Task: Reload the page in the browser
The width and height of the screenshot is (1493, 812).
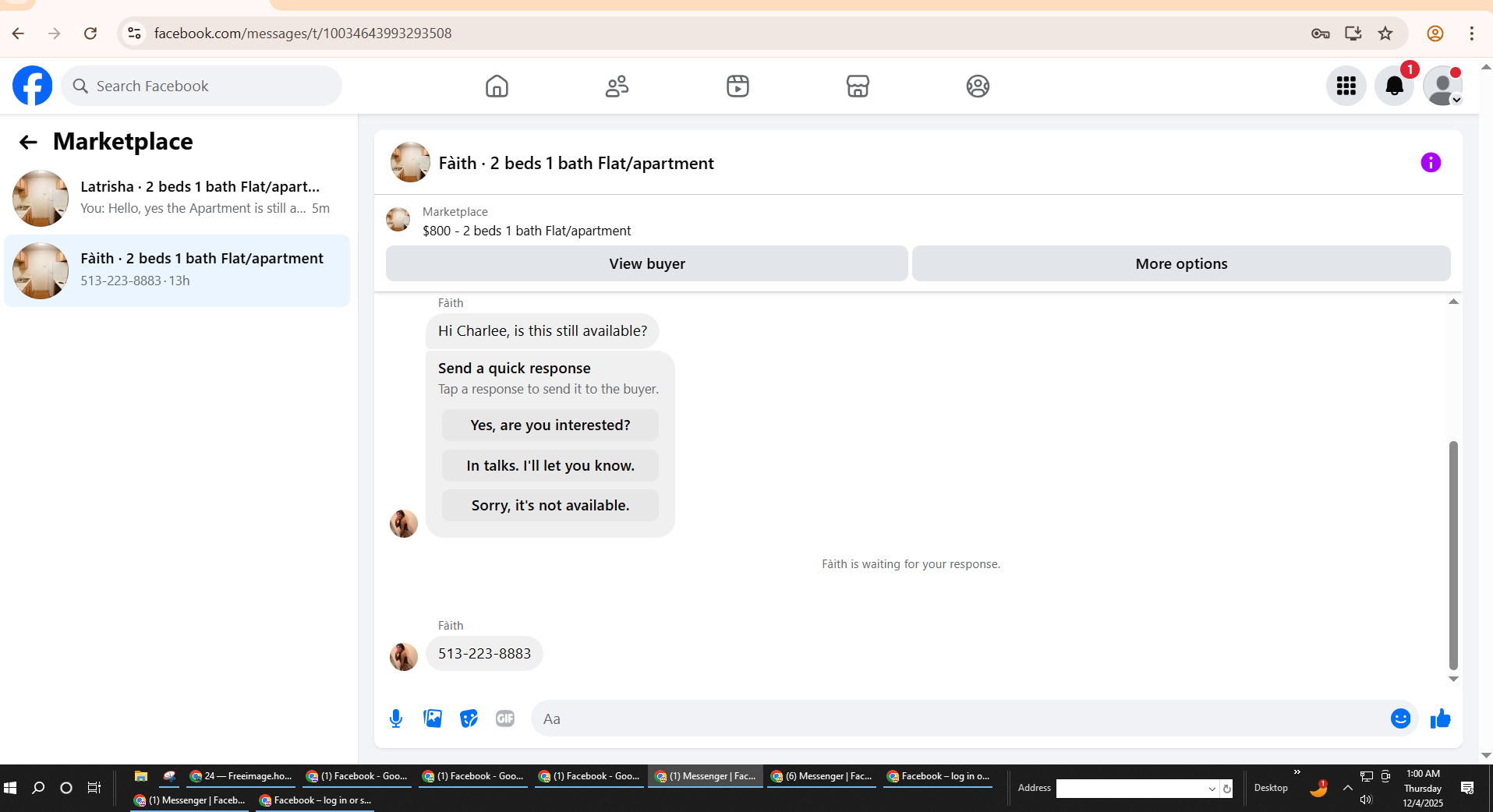Action: pos(90,34)
